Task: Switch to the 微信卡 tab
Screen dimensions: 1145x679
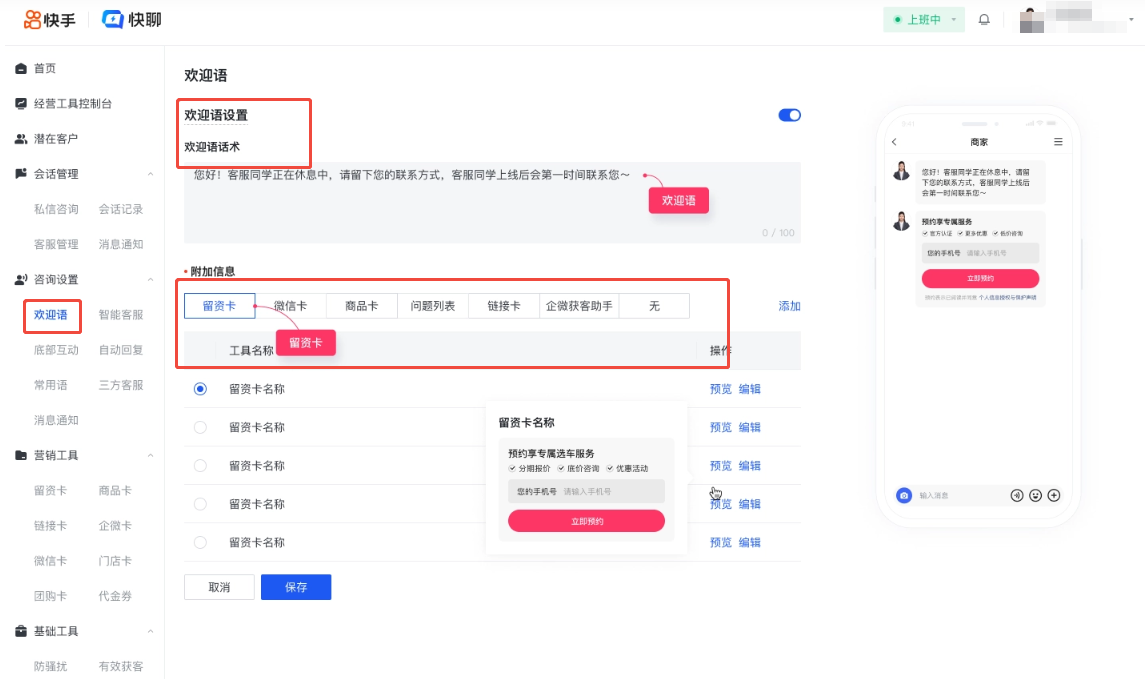Action: pyautogui.click(x=290, y=306)
